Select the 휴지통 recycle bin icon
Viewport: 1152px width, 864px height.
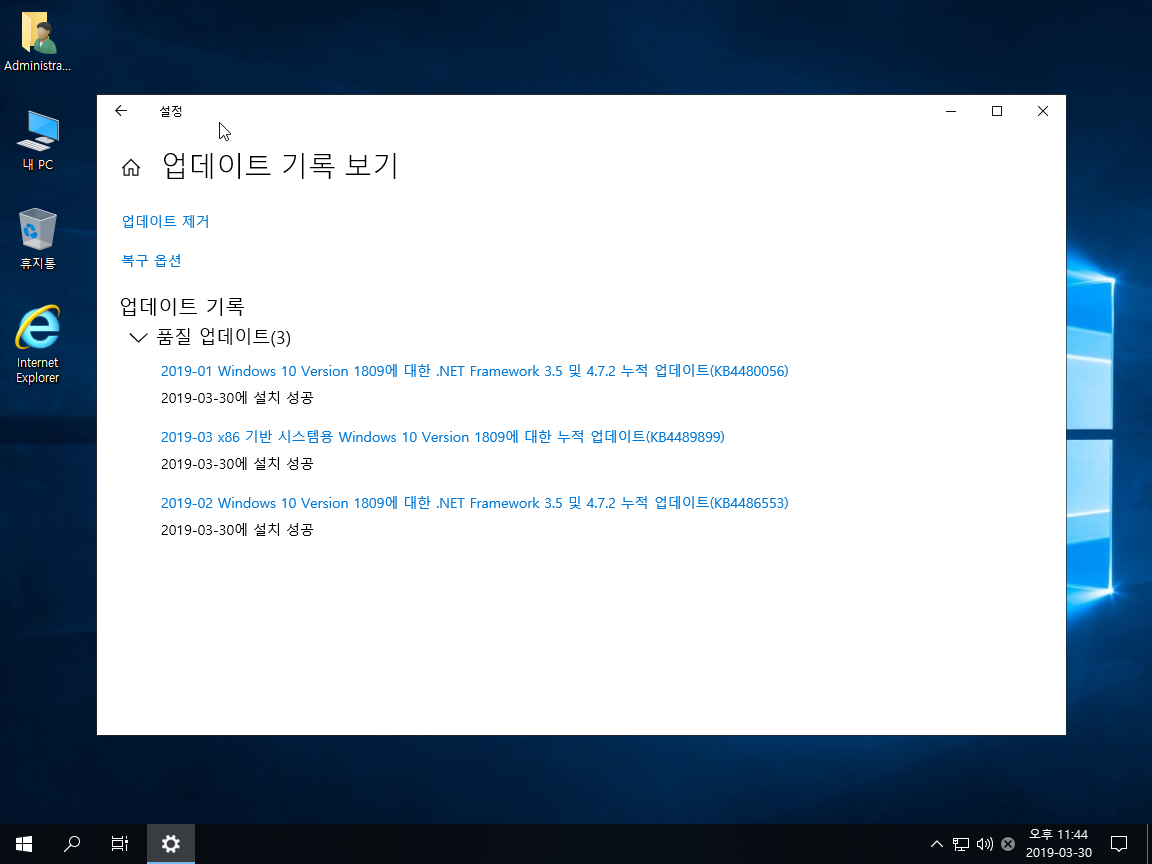point(37,240)
